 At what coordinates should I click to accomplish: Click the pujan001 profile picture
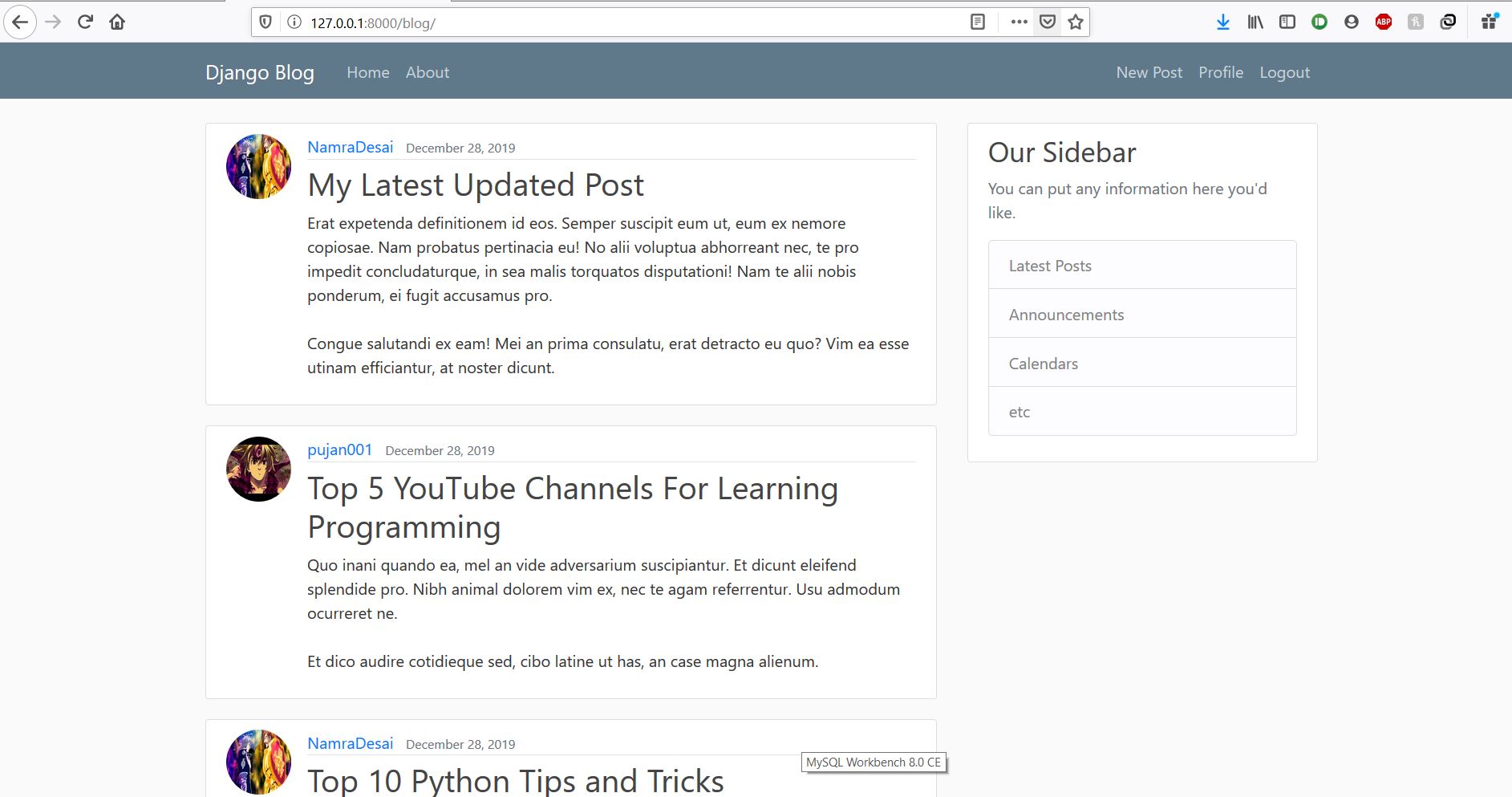coord(258,469)
